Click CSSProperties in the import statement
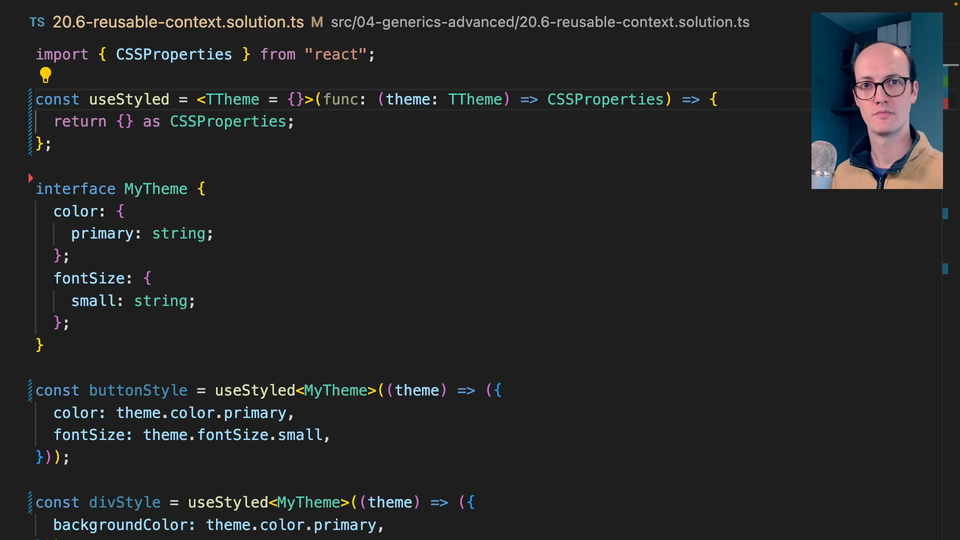Image resolution: width=960 pixels, height=540 pixels. tap(174, 54)
